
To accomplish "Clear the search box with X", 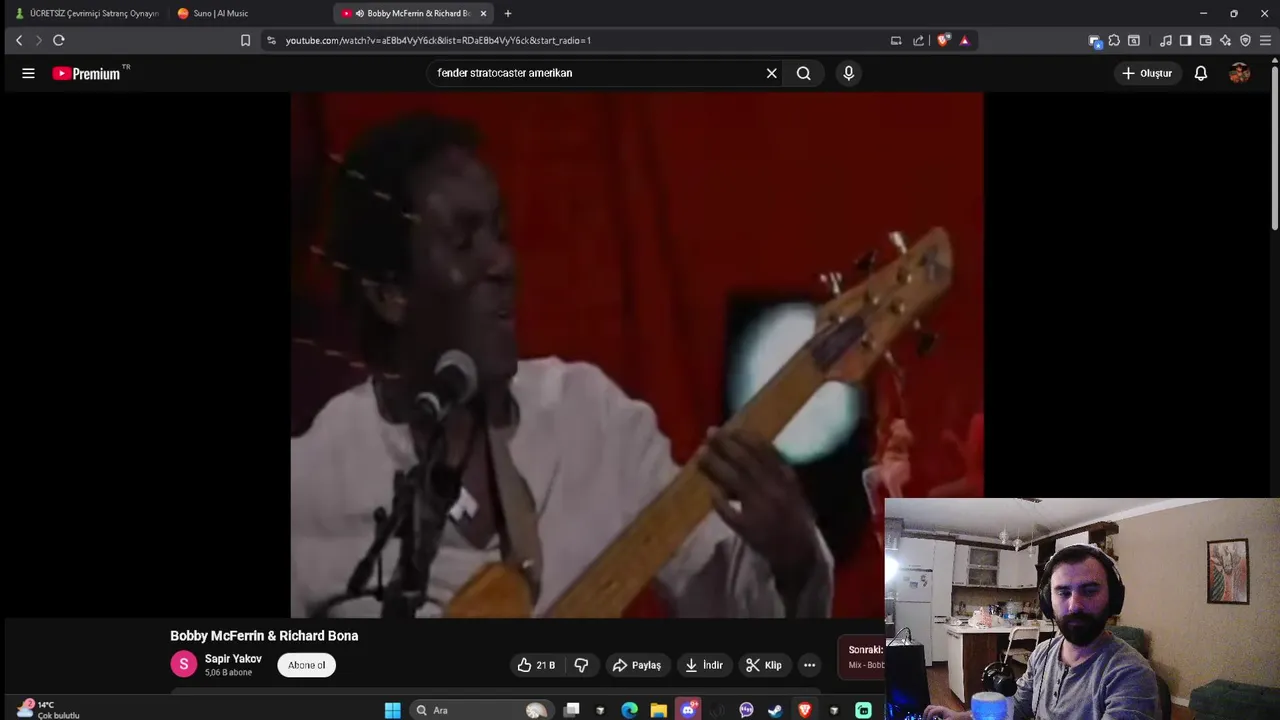I will [771, 73].
